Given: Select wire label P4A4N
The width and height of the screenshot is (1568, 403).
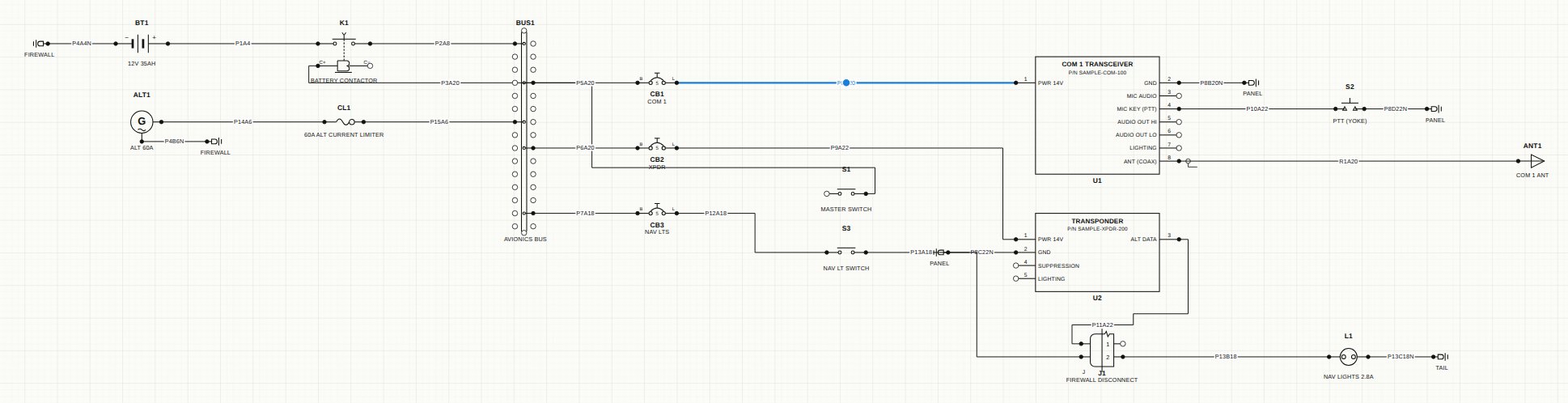Looking at the screenshot, I should (82, 44).
